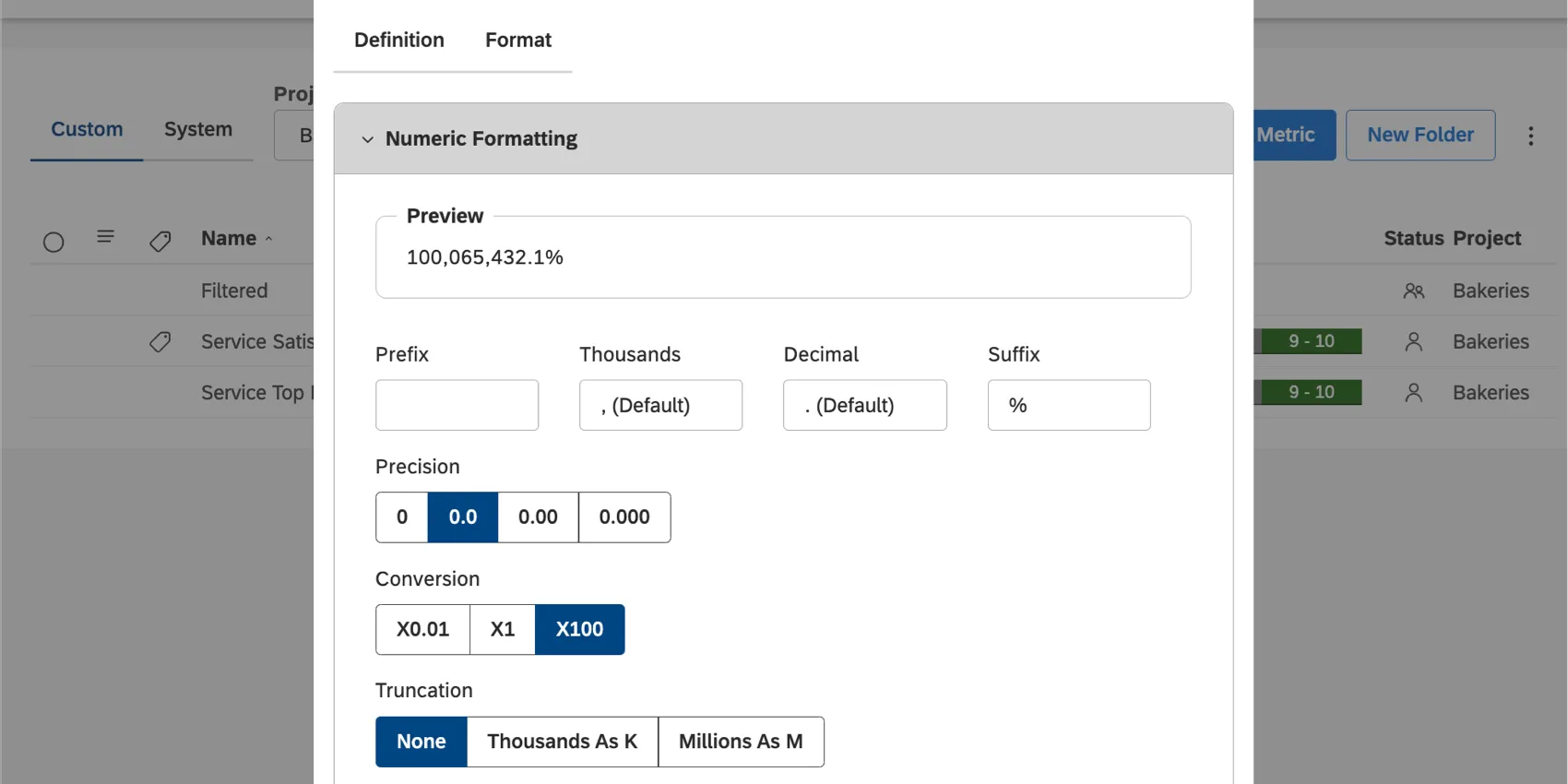Image resolution: width=1568 pixels, height=784 pixels.
Task: Click tag icon beside Service Satisfaction row
Action: 160,342
